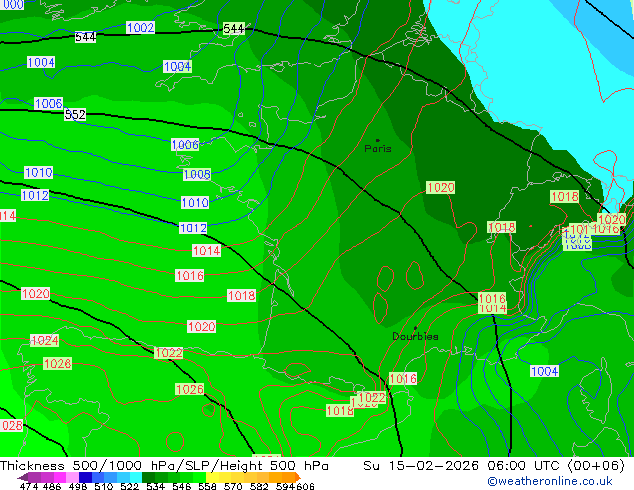
Task: Click the 1016 label south of Dourbies
Action: (x=403, y=378)
